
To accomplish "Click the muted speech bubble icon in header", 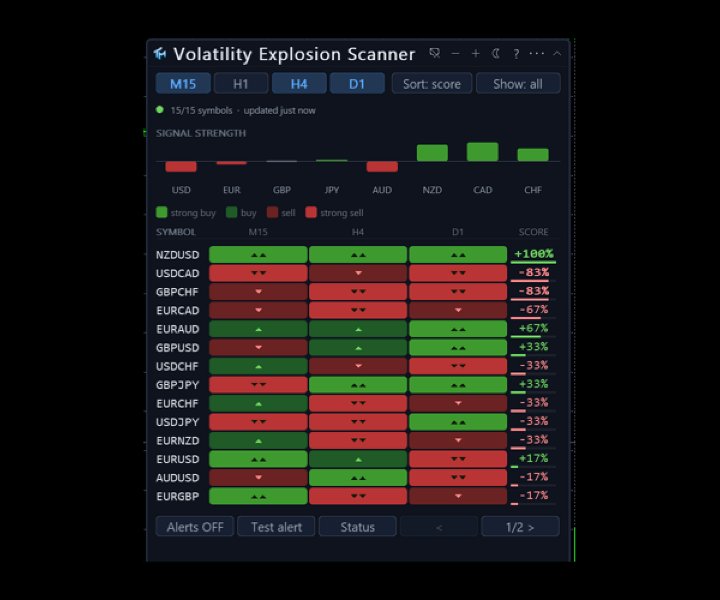I will coord(434,53).
